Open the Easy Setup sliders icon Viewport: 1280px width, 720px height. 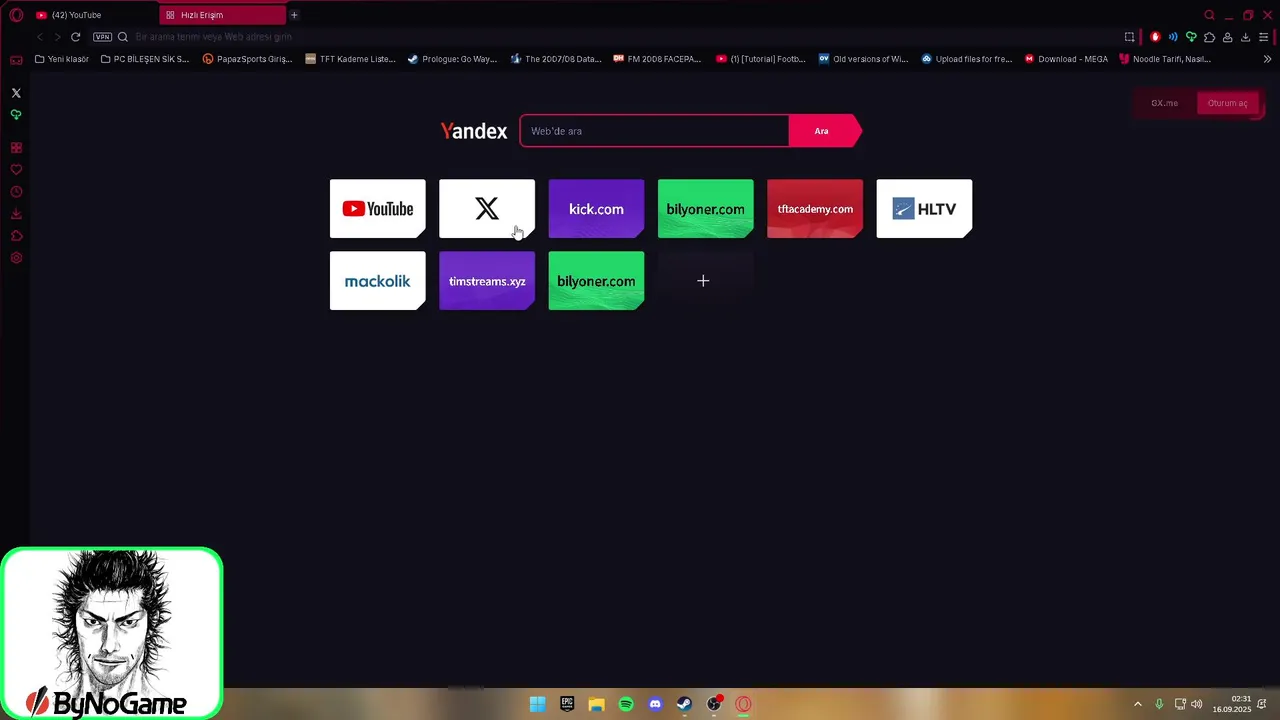[1265, 37]
